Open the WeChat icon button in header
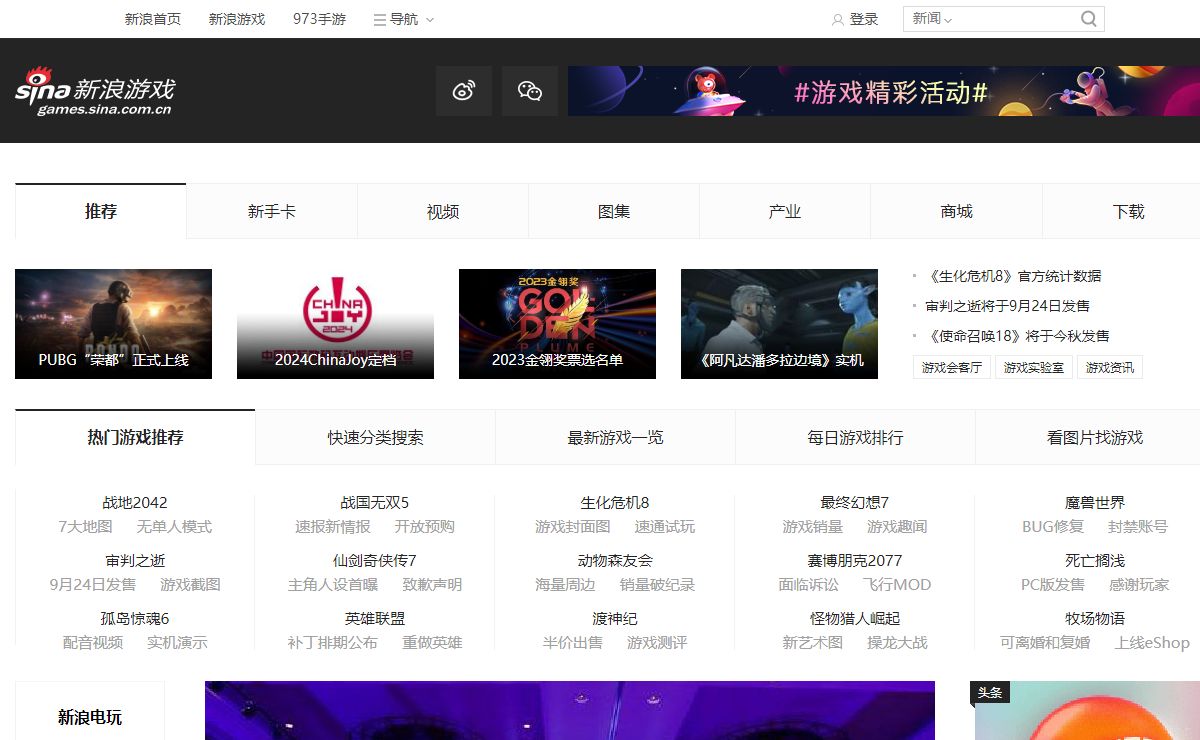The height and width of the screenshot is (740, 1200). pyautogui.click(x=530, y=91)
